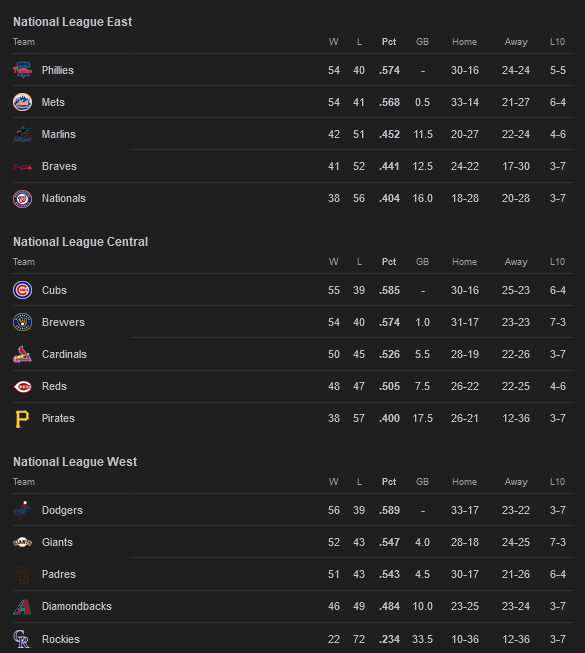Click the Mets team logo

tap(22, 102)
